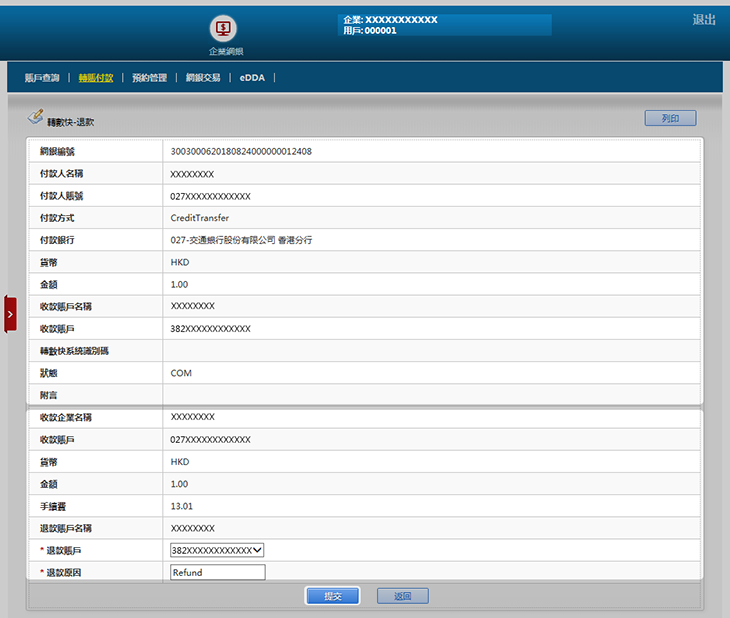Click the pencil icon beside 轉數快-退款

[35, 118]
